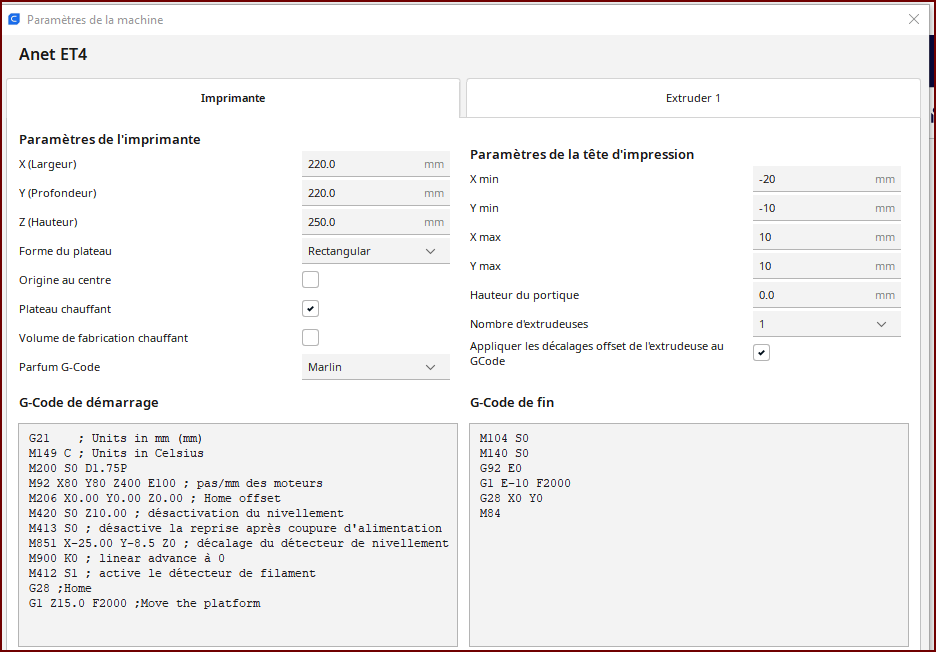Open the Parfum G-Code Marlin dropdown

pos(375,367)
